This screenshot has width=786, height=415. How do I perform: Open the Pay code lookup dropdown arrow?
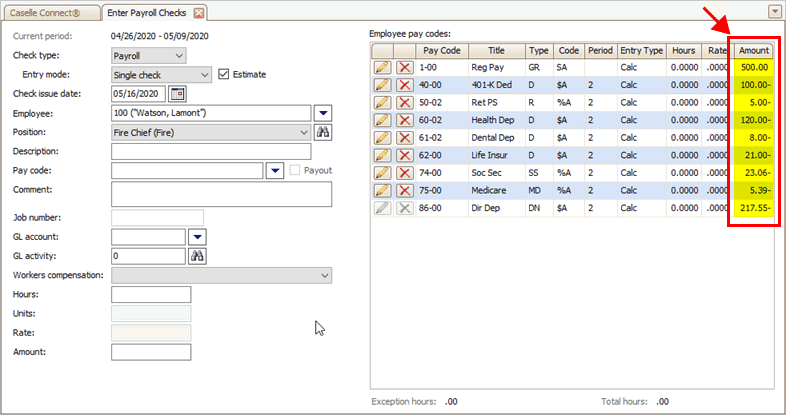(x=275, y=171)
